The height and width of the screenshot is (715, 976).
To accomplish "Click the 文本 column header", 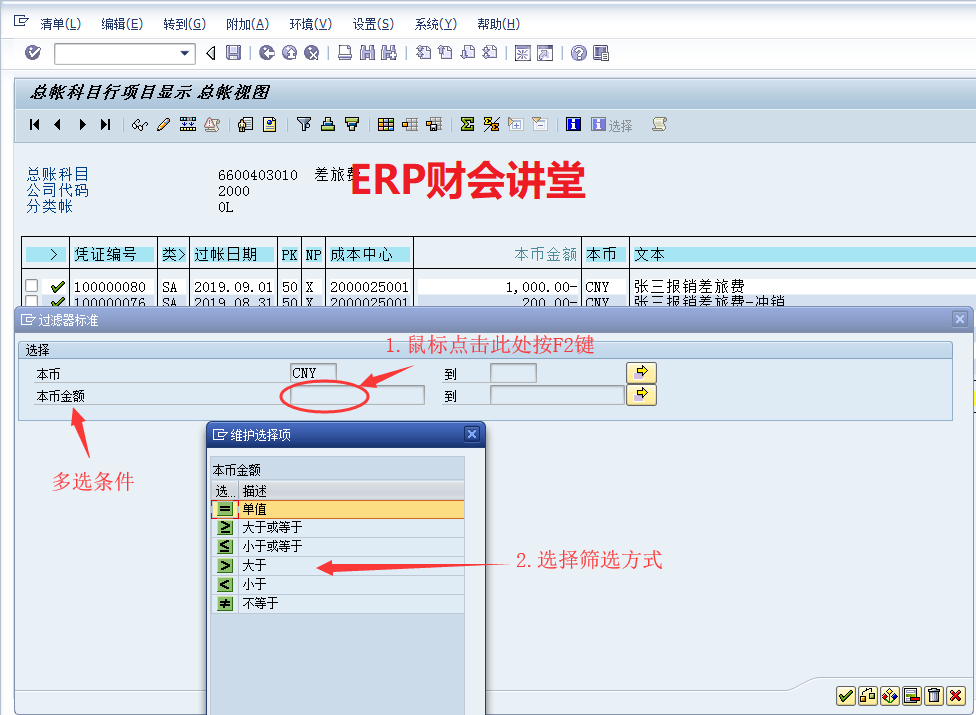I will [803, 254].
